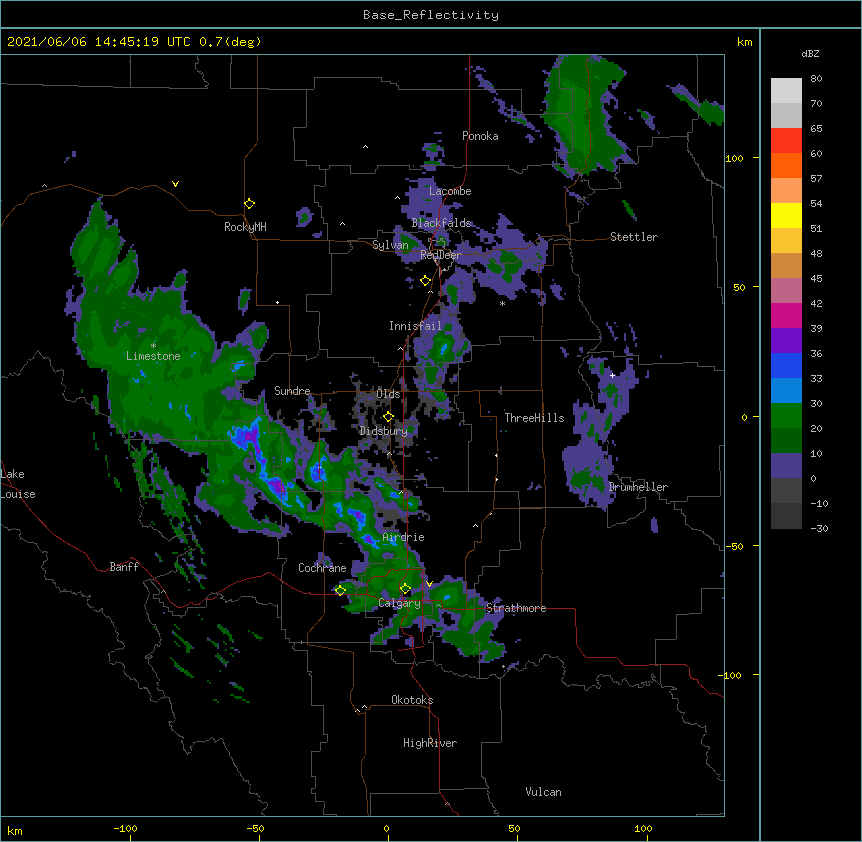
Task: Click the Strathmore city label
Action: pos(516,608)
